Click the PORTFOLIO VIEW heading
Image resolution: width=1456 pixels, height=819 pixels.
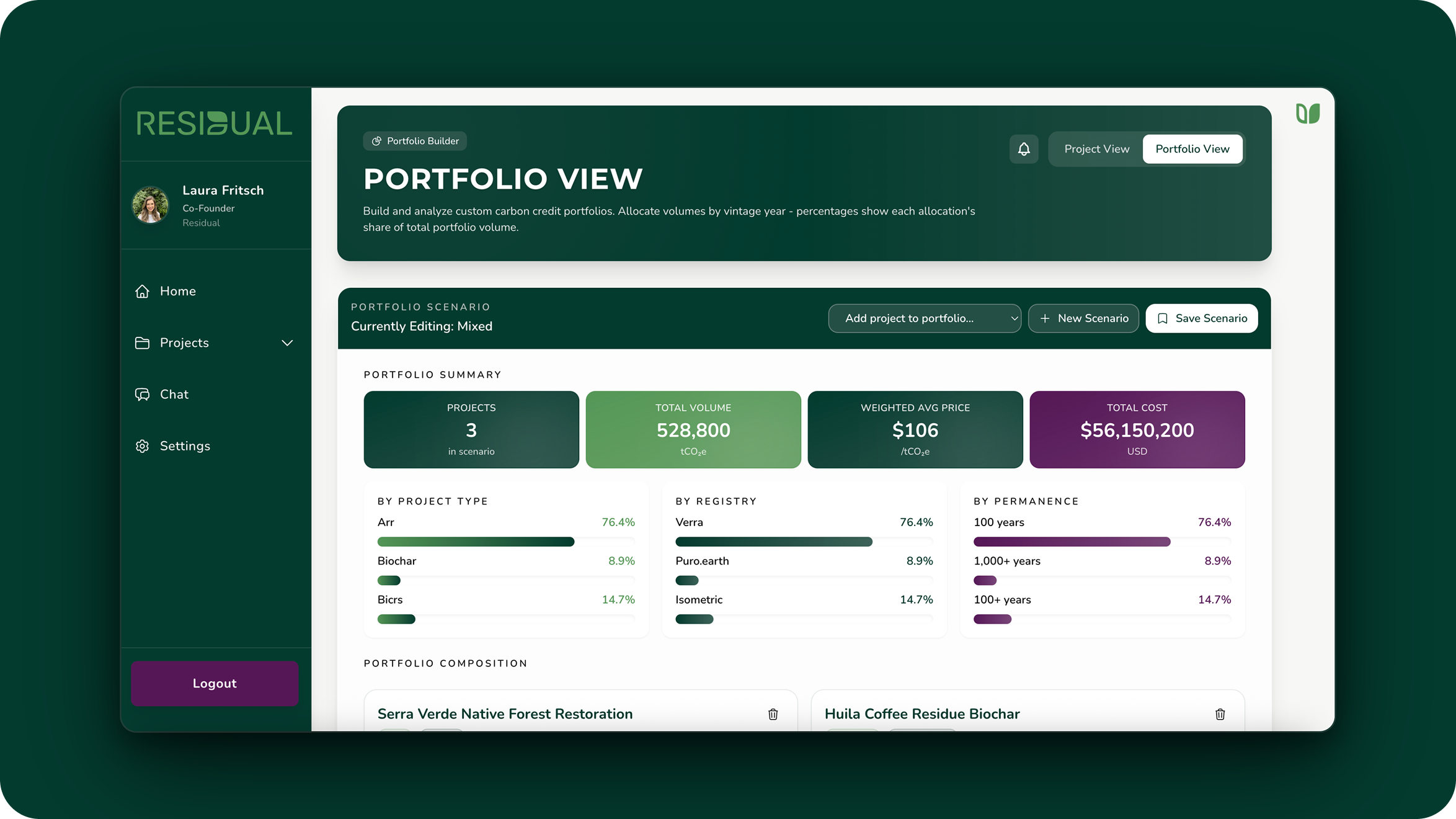click(x=503, y=179)
